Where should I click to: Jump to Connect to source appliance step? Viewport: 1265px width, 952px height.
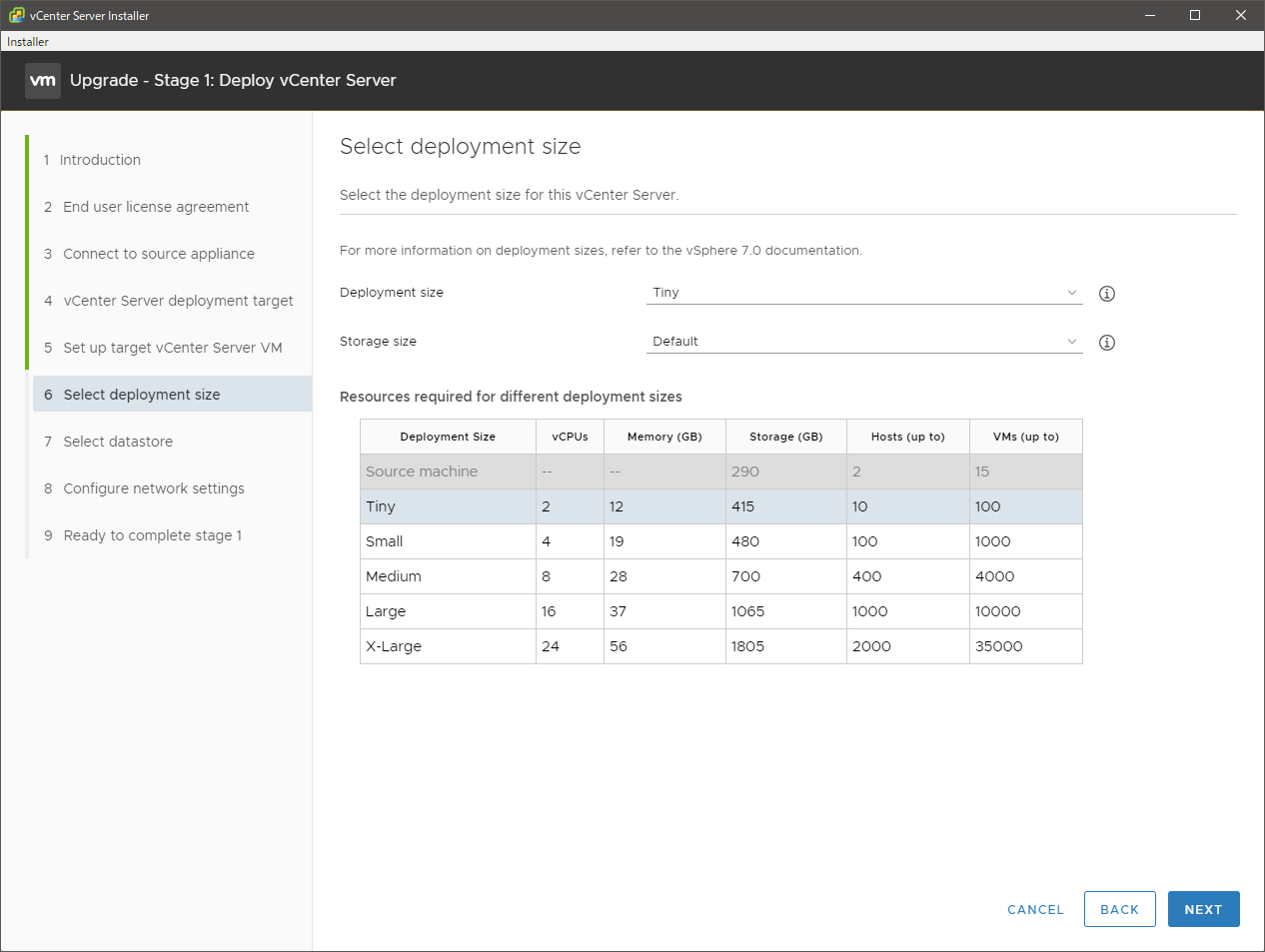pos(159,254)
